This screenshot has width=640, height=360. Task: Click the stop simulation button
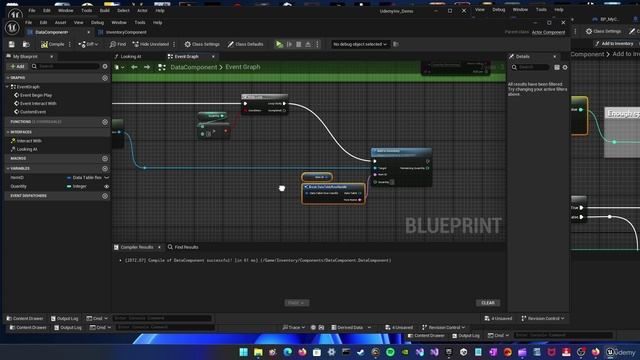coord(299,44)
